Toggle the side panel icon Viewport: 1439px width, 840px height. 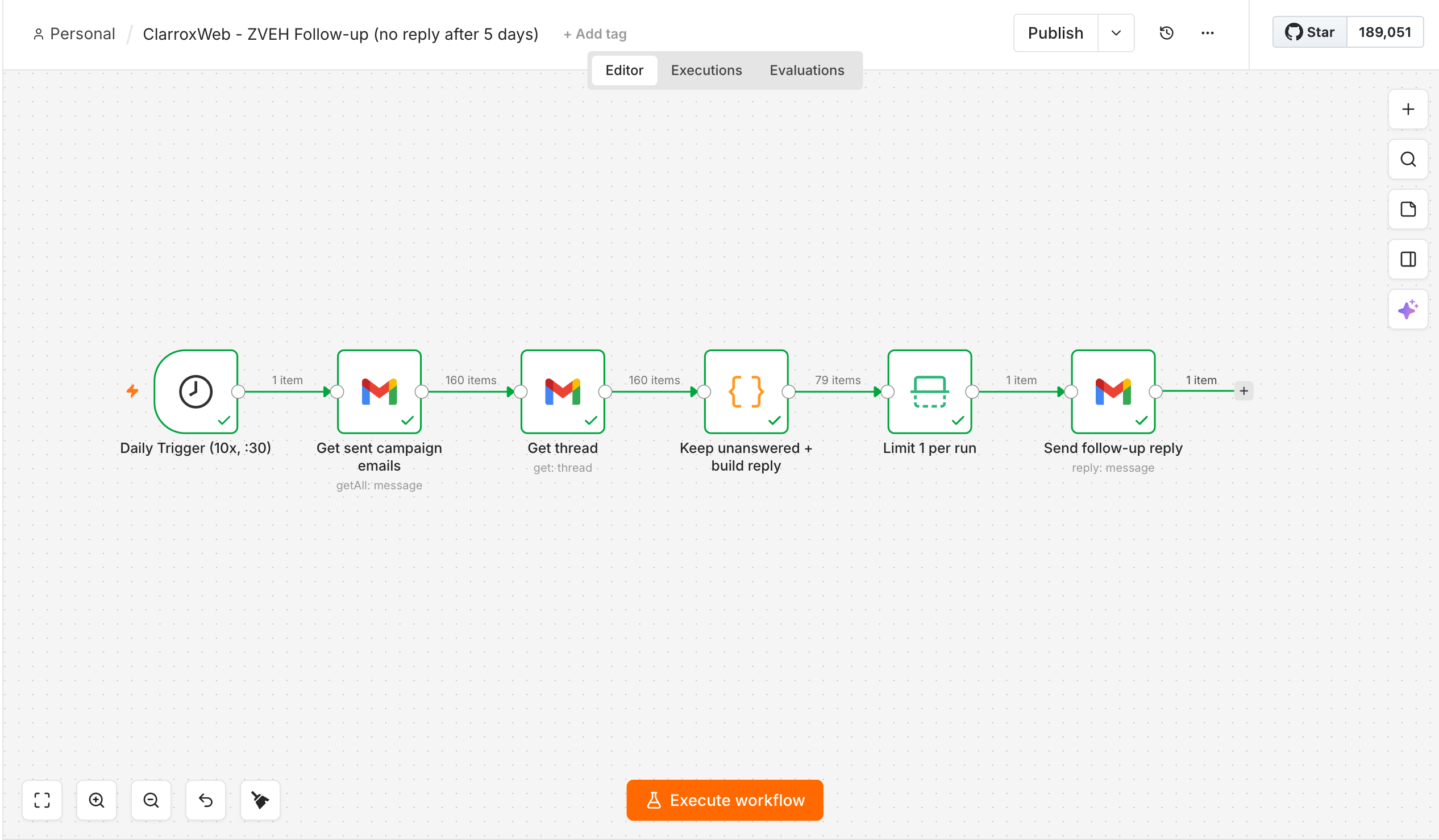pos(1408,259)
